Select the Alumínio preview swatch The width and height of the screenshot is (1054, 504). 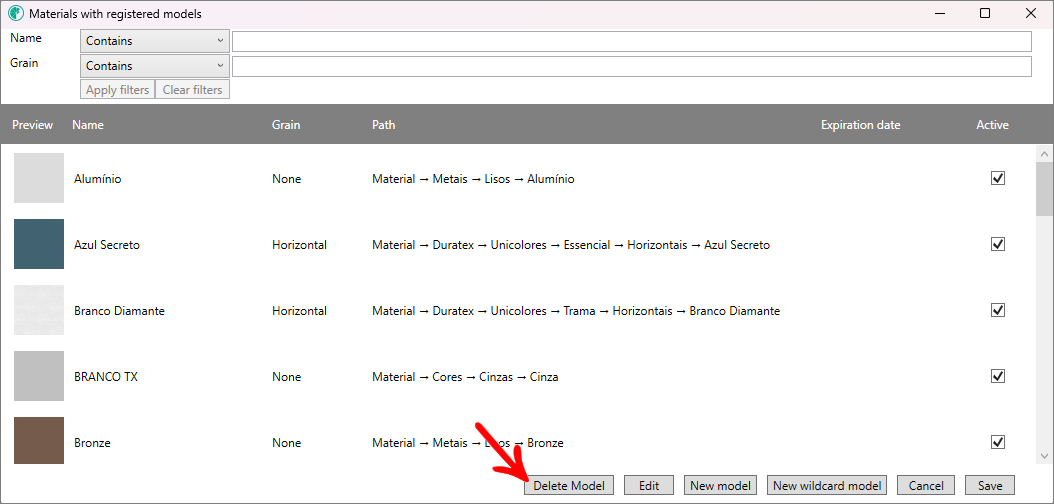[39, 178]
